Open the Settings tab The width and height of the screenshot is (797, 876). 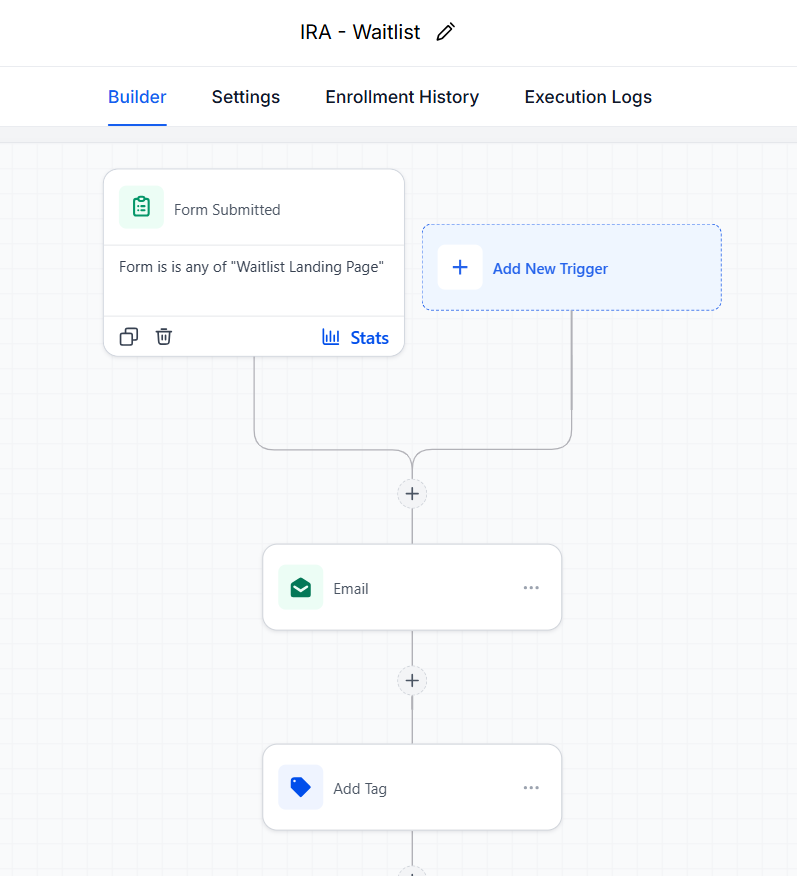pyautogui.click(x=246, y=97)
